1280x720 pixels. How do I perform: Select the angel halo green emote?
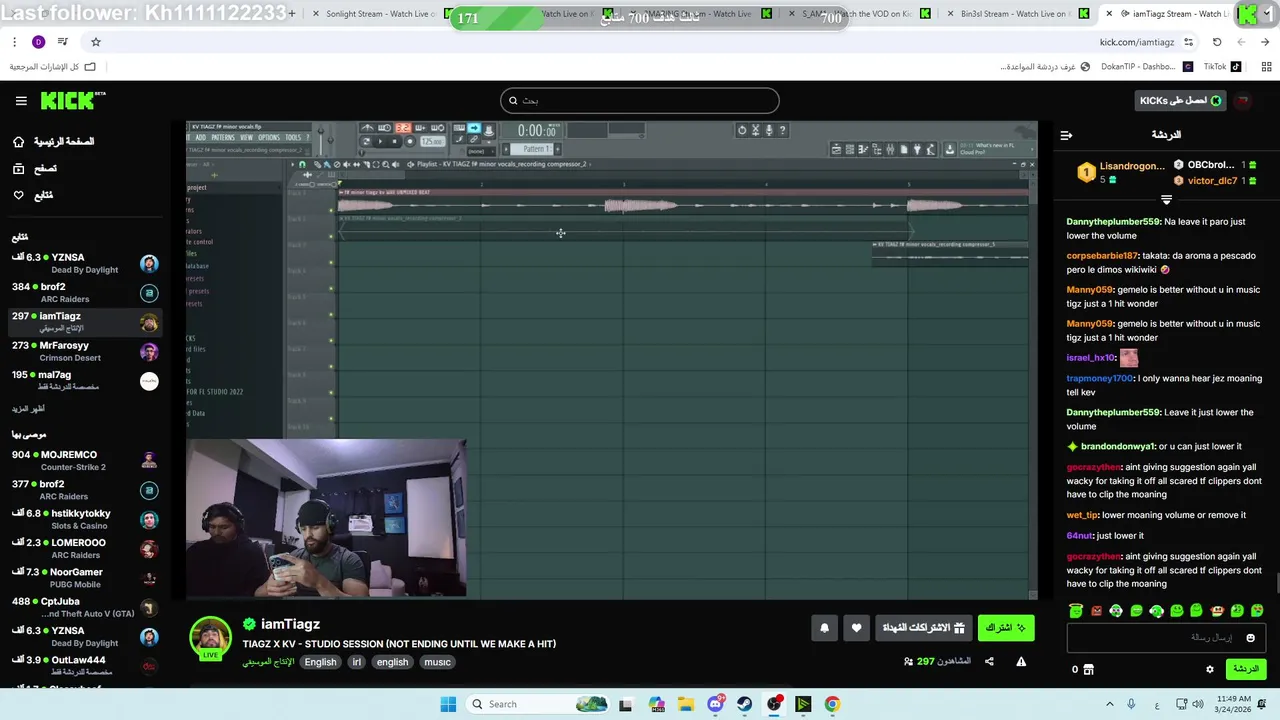(x=1076, y=610)
